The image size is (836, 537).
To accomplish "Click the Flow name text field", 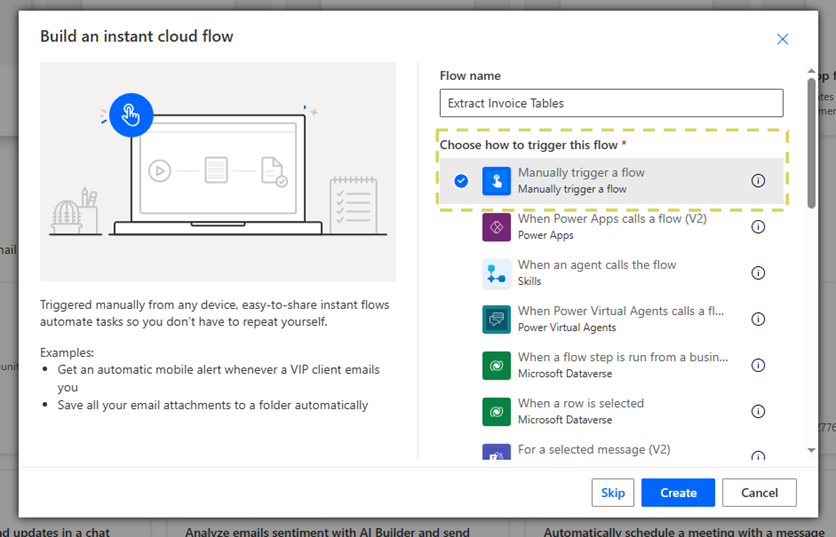I will tap(611, 103).
